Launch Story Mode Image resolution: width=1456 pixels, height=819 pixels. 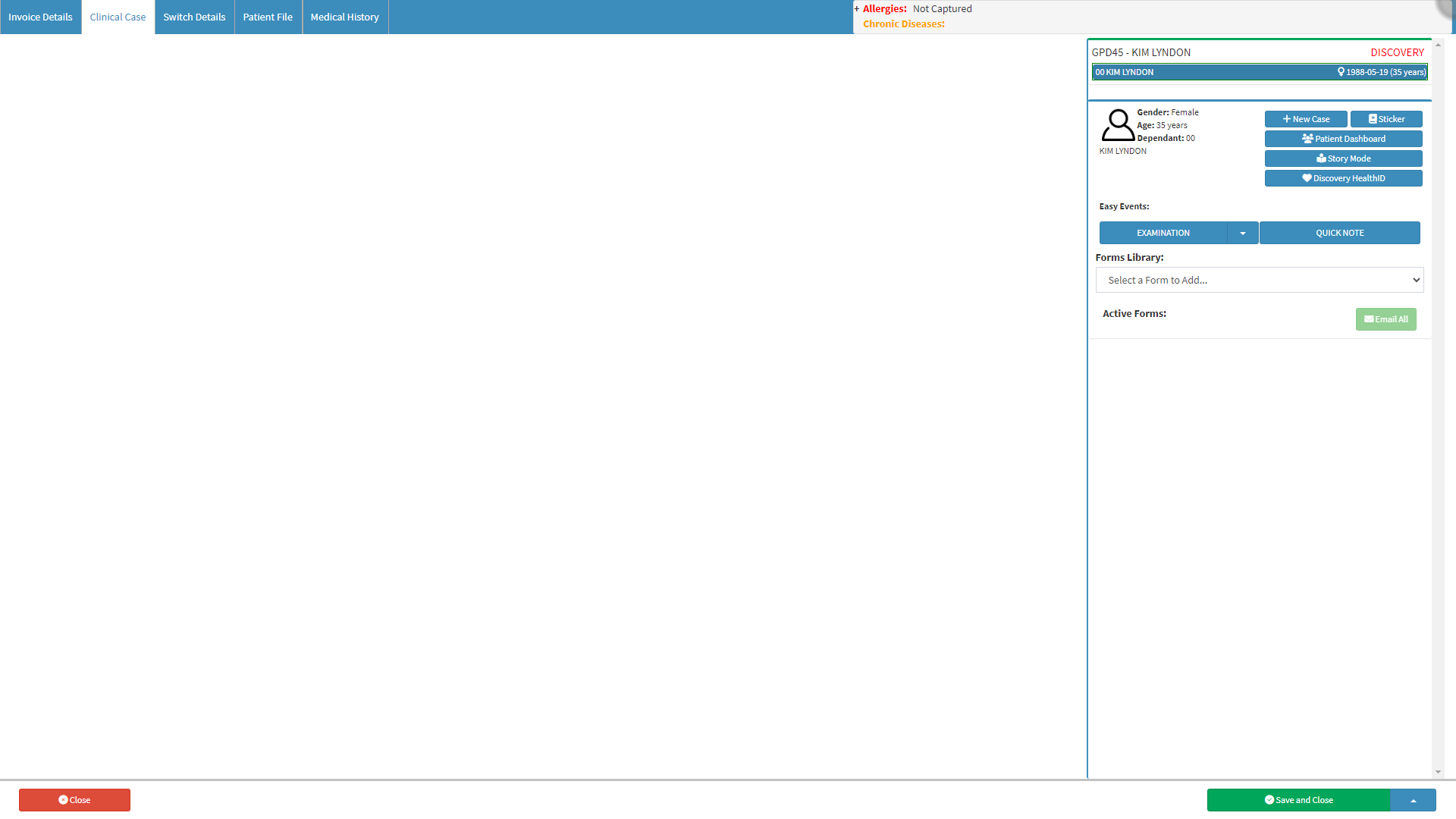(x=1343, y=158)
